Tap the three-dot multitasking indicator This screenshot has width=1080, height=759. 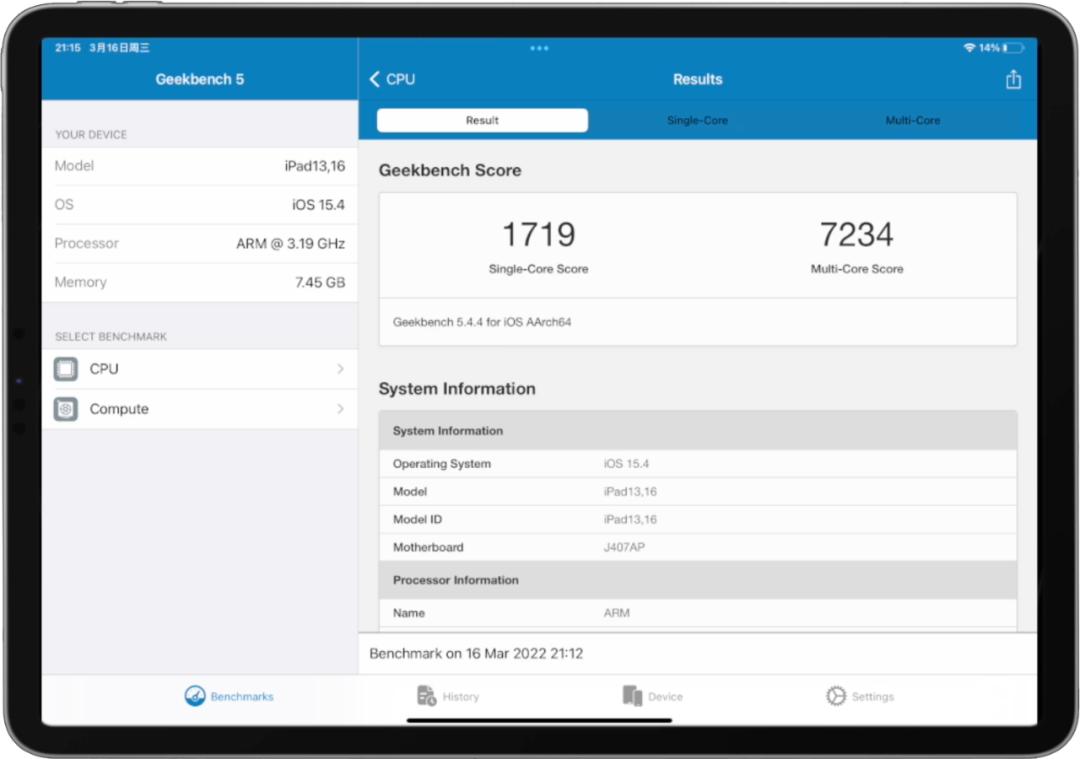tap(539, 48)
